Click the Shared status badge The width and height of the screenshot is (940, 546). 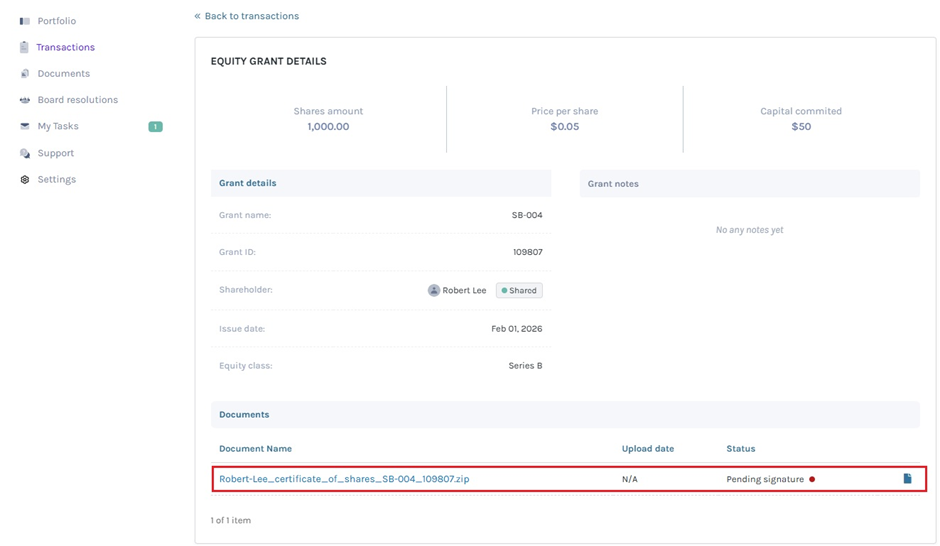[519, 291]
